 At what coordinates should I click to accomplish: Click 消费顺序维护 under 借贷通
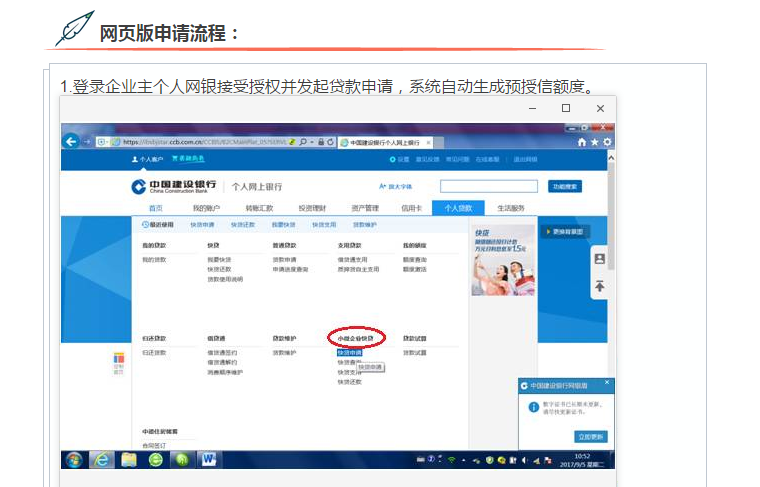pos(225,372)
